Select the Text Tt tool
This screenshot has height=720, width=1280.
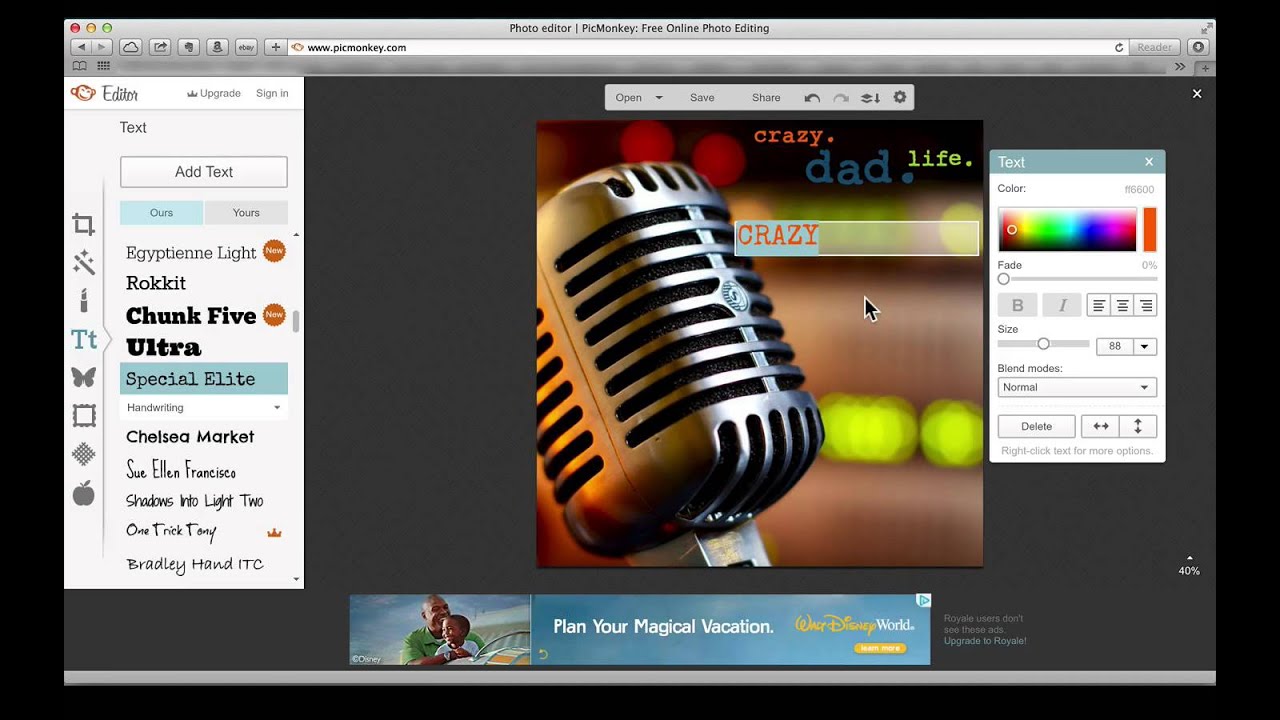click(x=84, y=340)
